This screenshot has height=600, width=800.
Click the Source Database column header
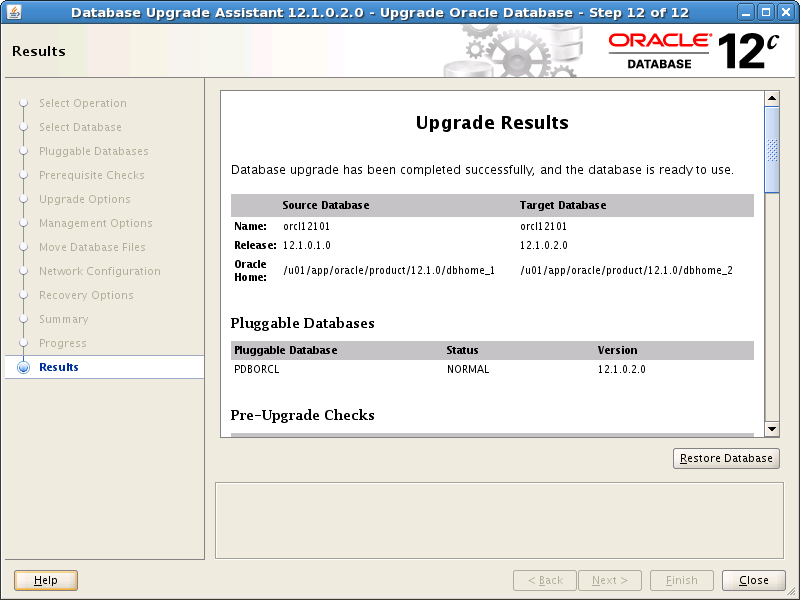pyautogui.click(x=326, y=205)
